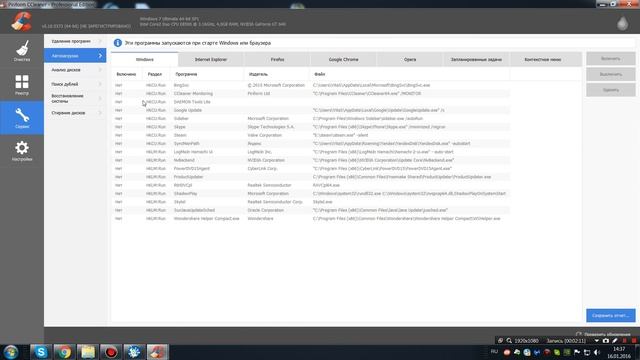
Task: Open the taskbar clock showing 14:17
Action: pos(619,352)
